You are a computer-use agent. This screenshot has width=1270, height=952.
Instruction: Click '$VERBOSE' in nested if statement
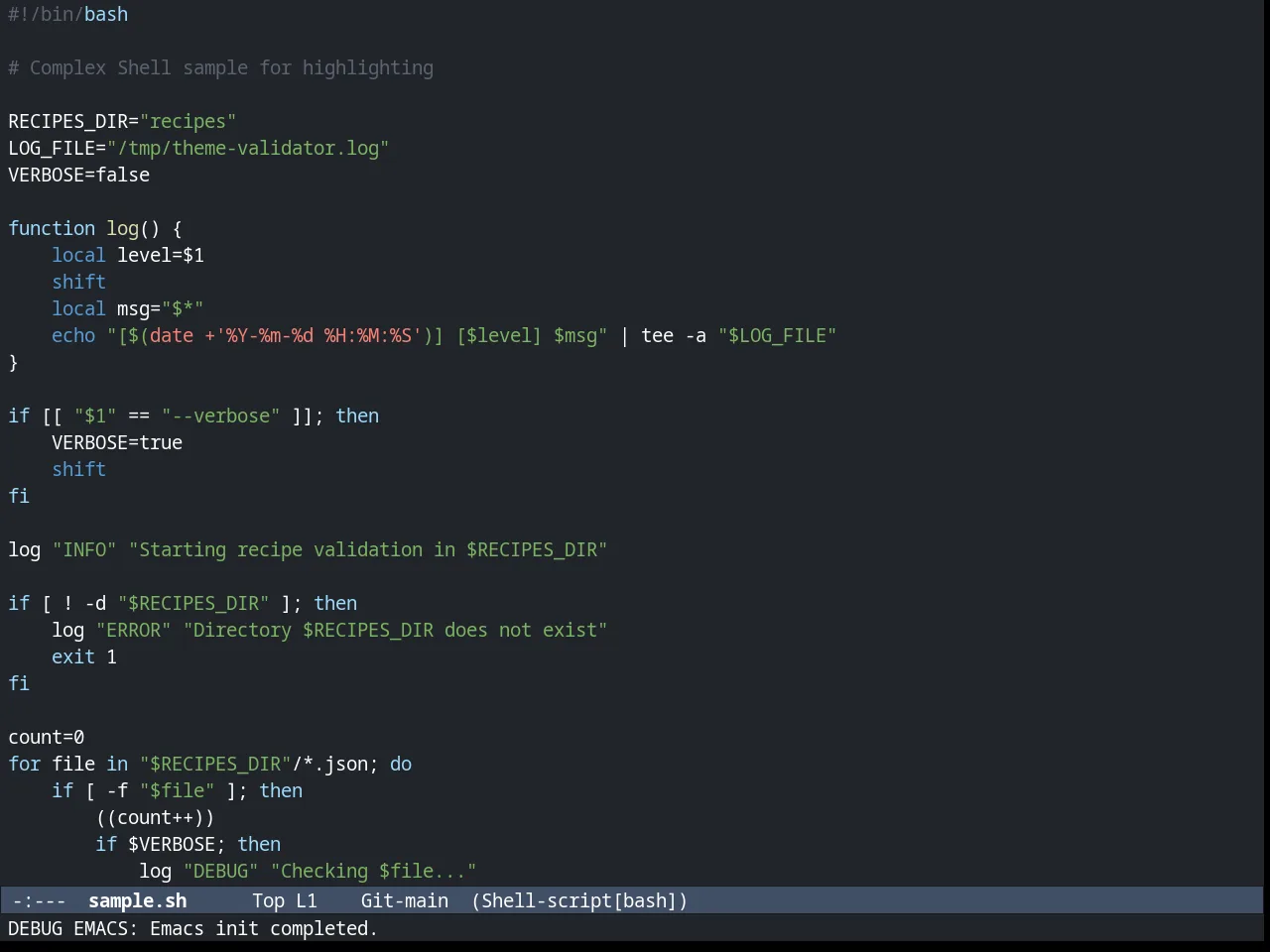coord(172,844)
